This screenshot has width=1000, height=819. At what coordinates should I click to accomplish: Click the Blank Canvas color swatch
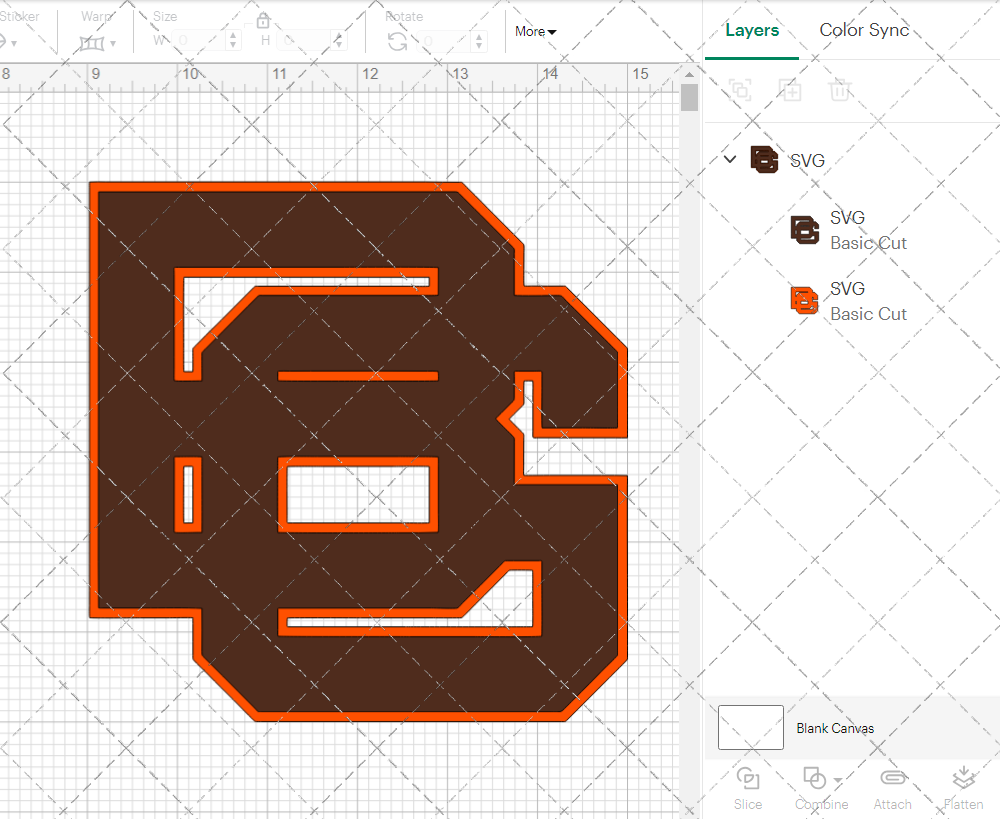749,727
